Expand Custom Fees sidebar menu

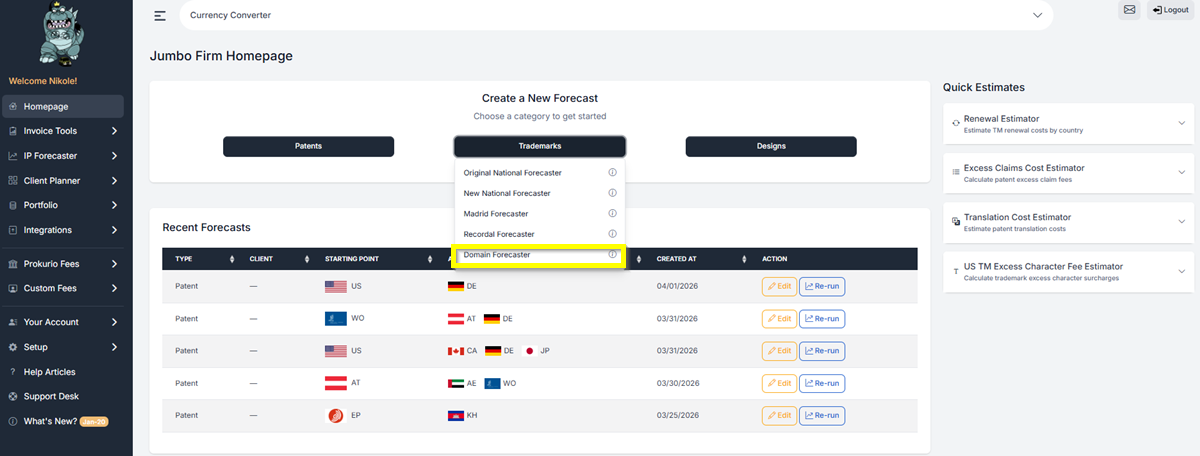pos(62,288)
